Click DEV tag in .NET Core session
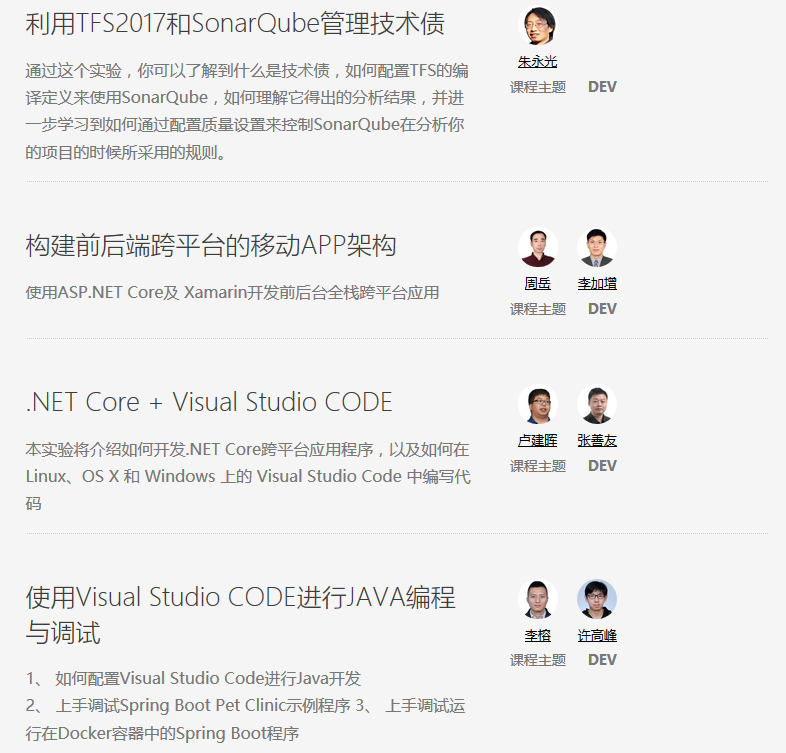Screen dimensions: 786x753 tap(602, 466)
